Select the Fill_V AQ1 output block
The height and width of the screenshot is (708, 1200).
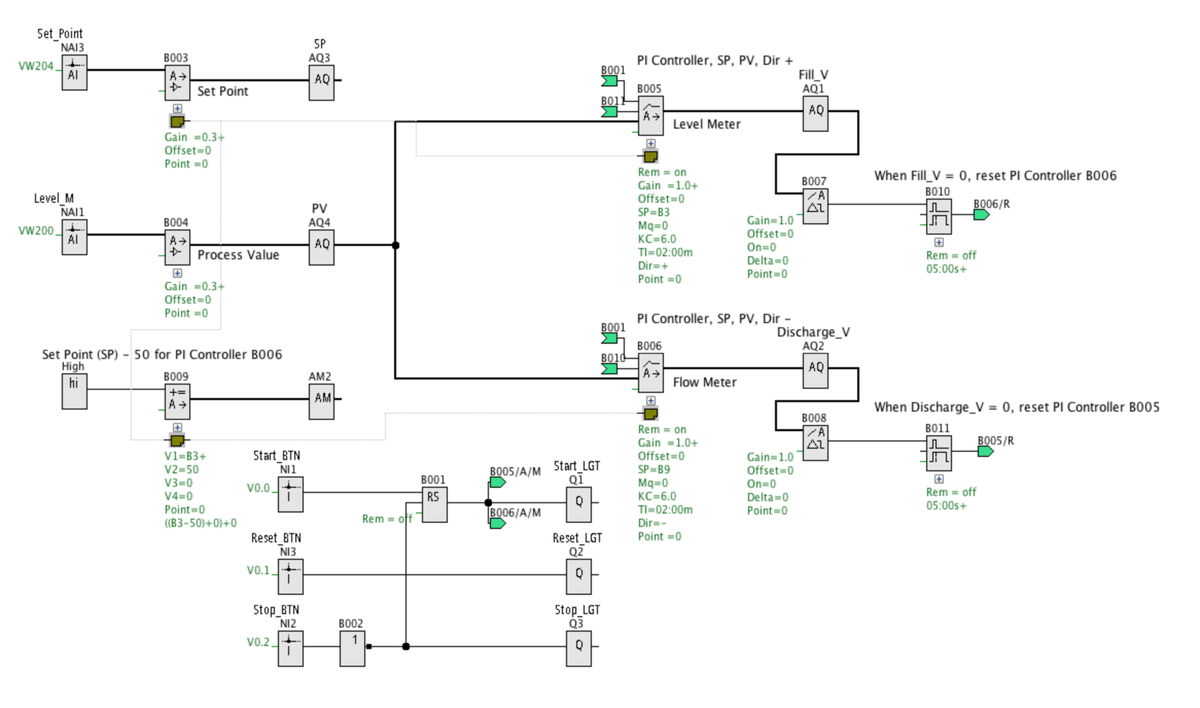tap(816, 113)
